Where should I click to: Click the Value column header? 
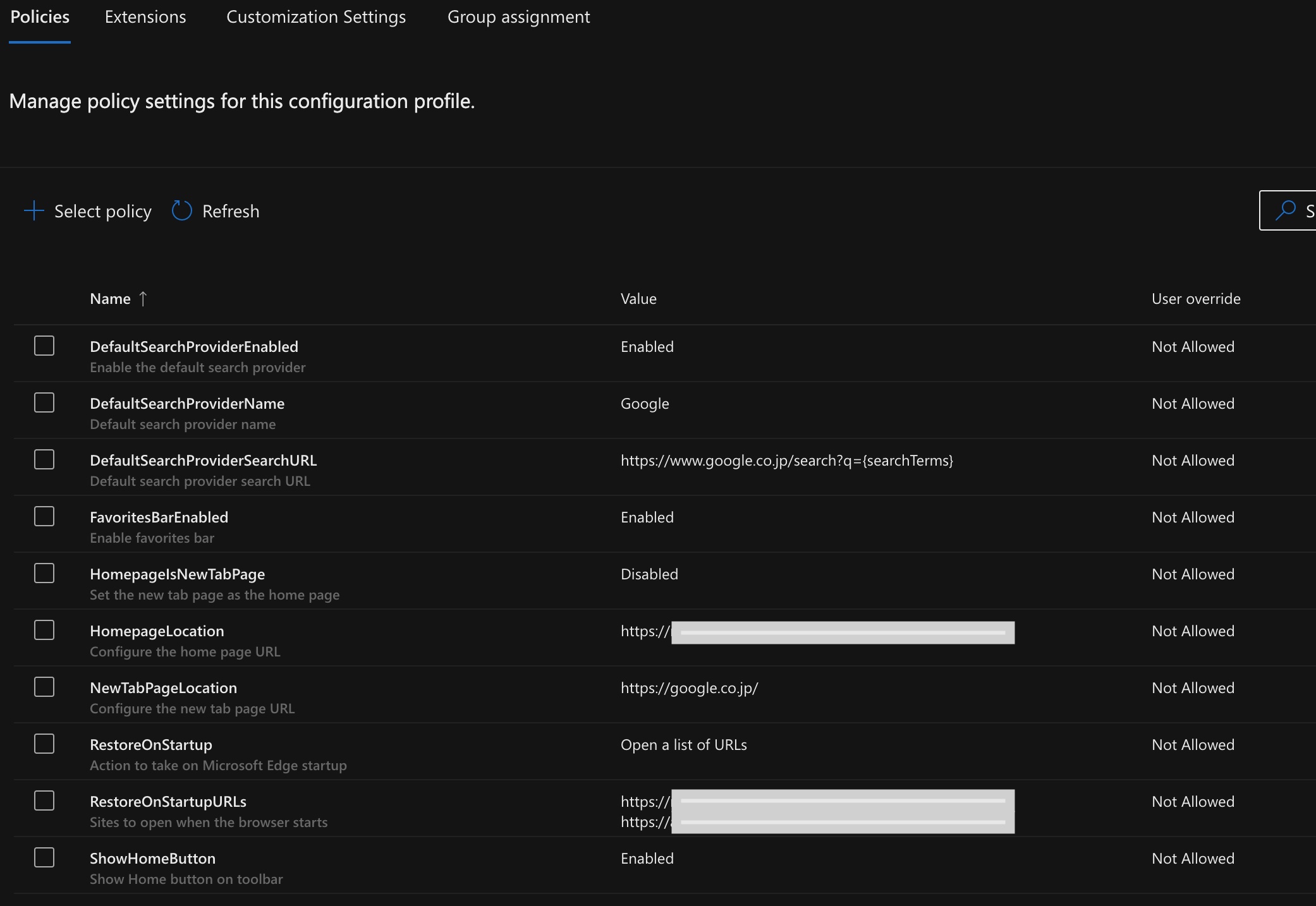point(638,299)
